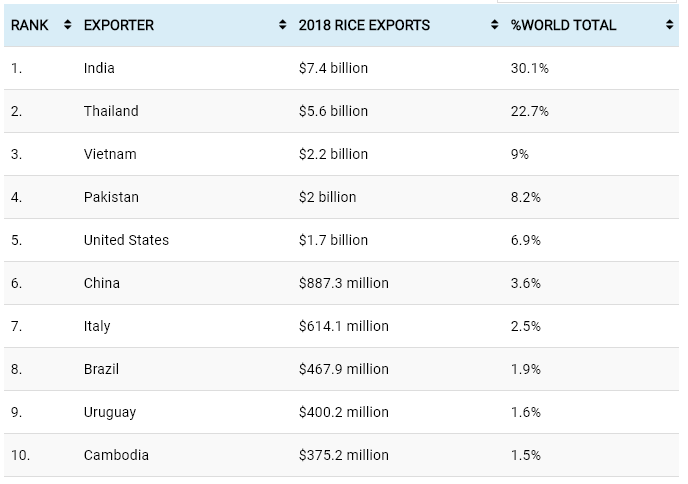Click the 30.1% world total cell
The height and width of the screenshot is (484, 688).
[x=529, y=68]
